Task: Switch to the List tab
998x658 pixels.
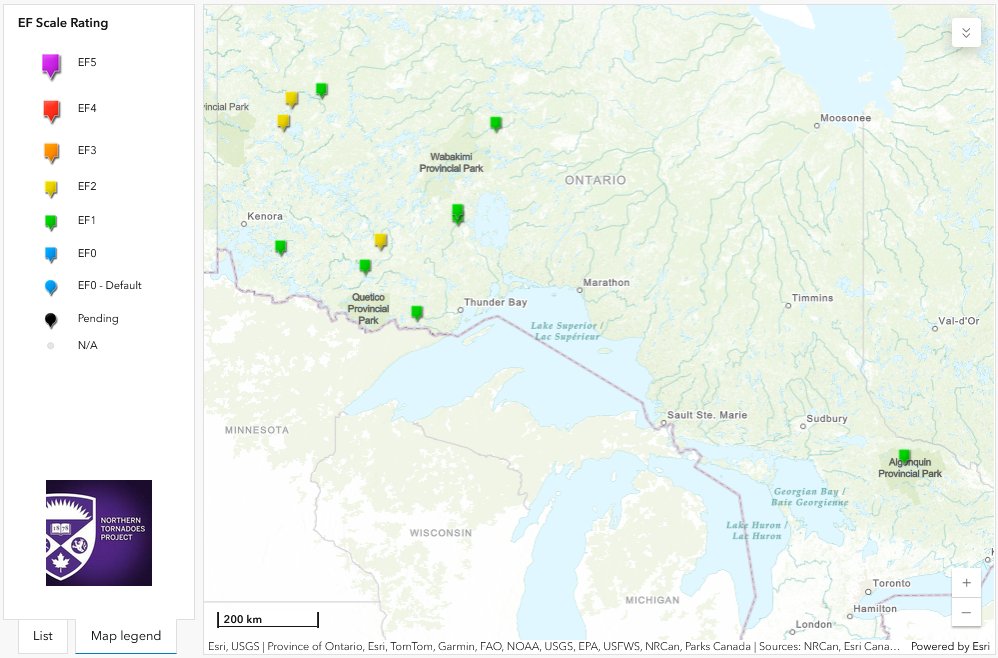Action: (43, 636)
